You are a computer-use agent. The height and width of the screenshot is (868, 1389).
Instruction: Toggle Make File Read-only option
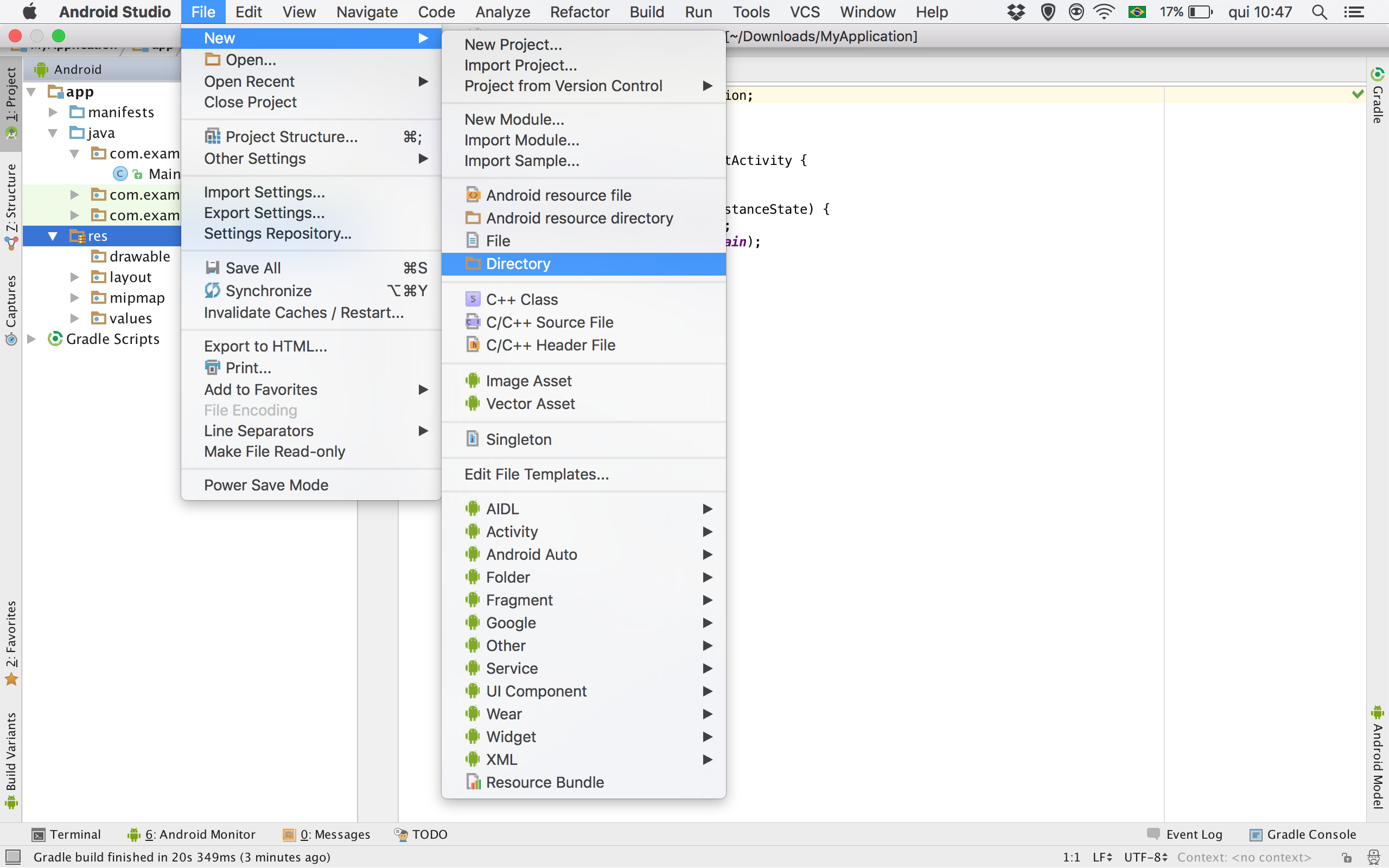274,451
